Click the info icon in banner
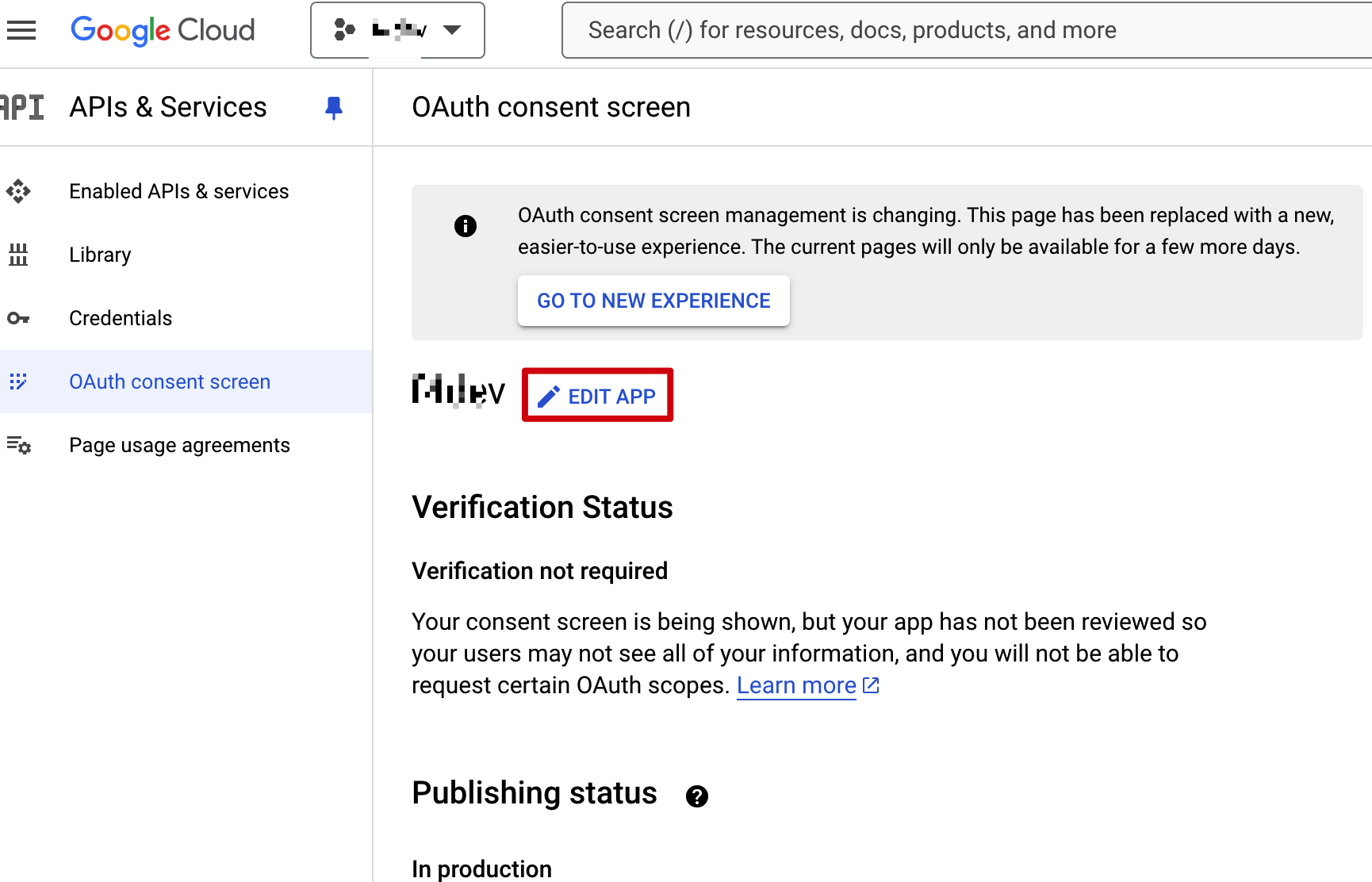Image resolution: width=1372 pixels, height=882 pixels. pos(466,226)
